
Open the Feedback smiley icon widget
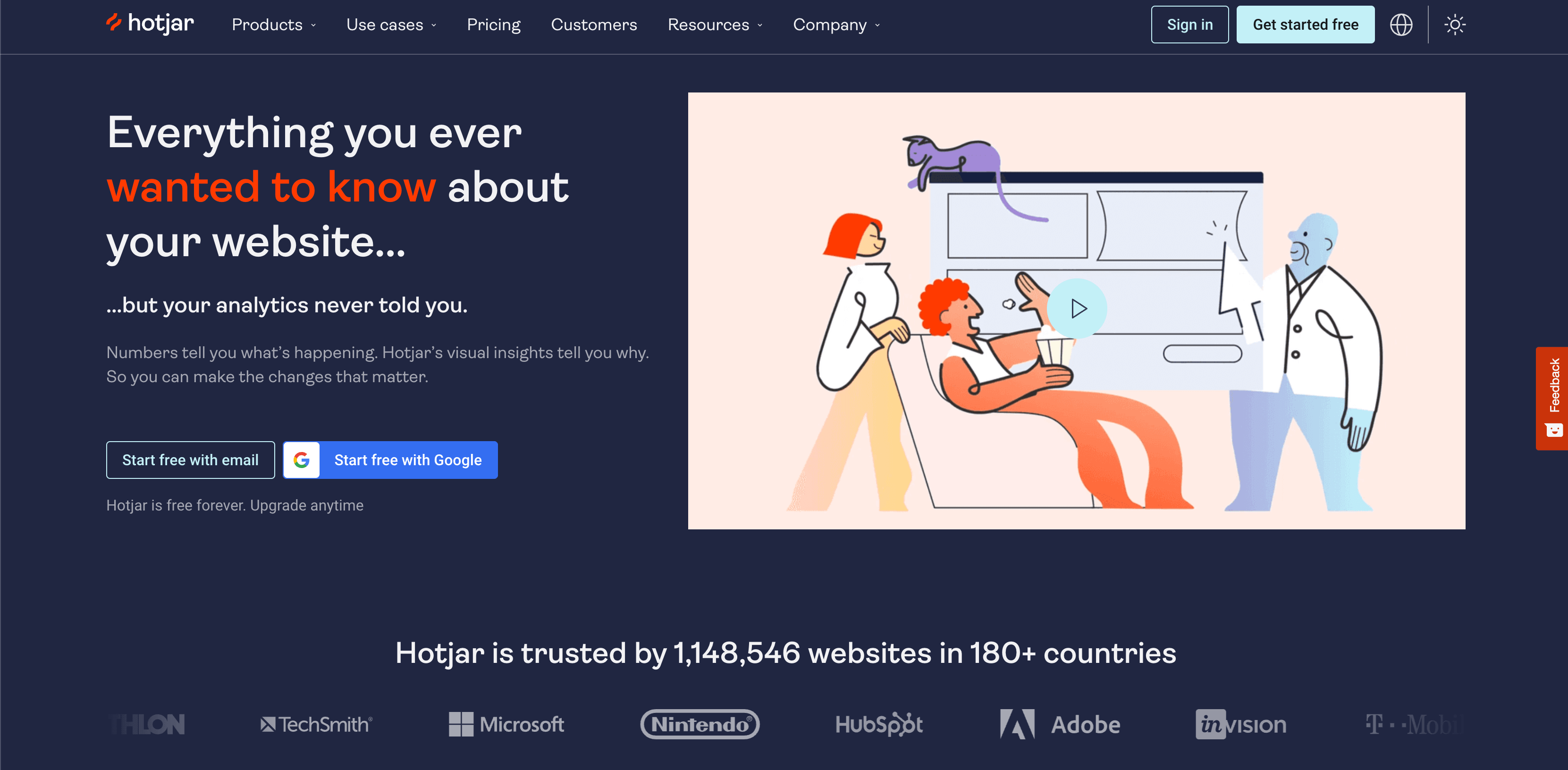(1554, 429)
